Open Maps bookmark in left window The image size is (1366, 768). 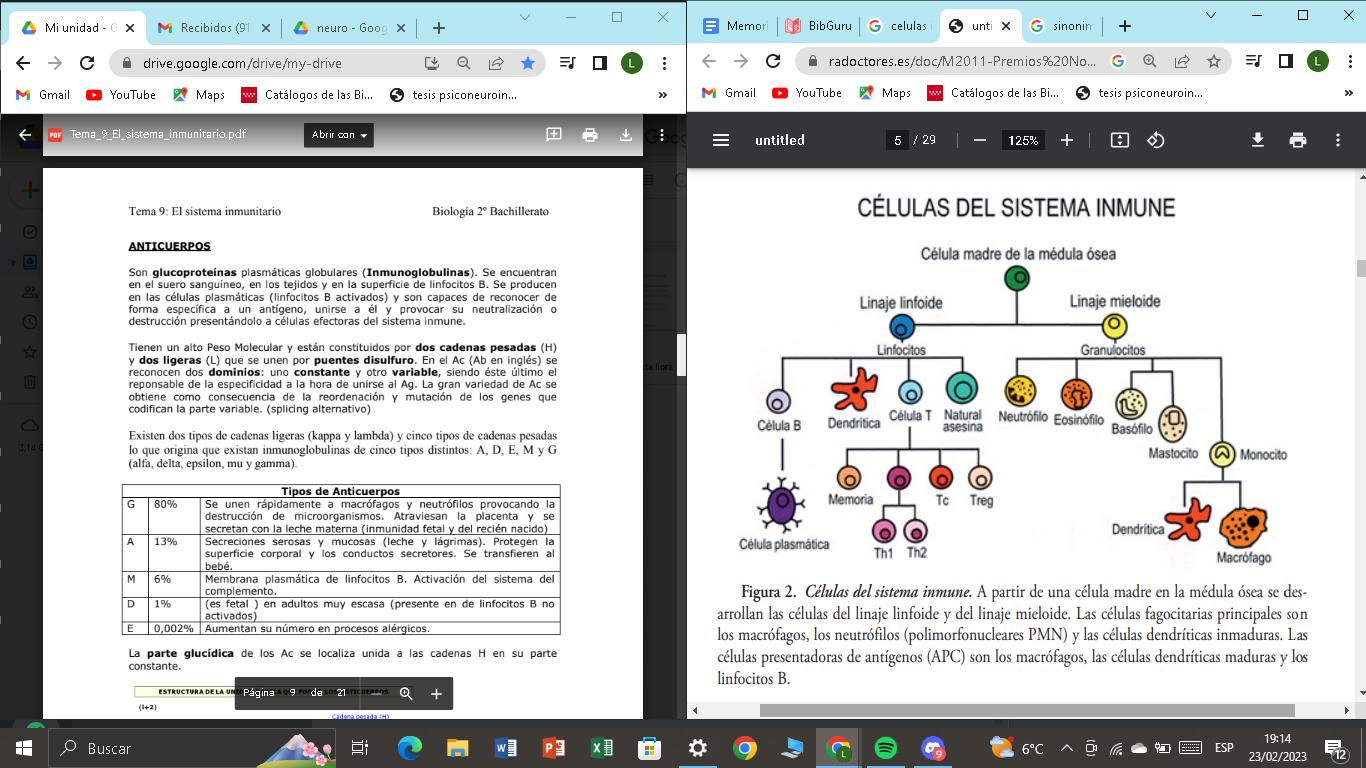pos(199,95)
